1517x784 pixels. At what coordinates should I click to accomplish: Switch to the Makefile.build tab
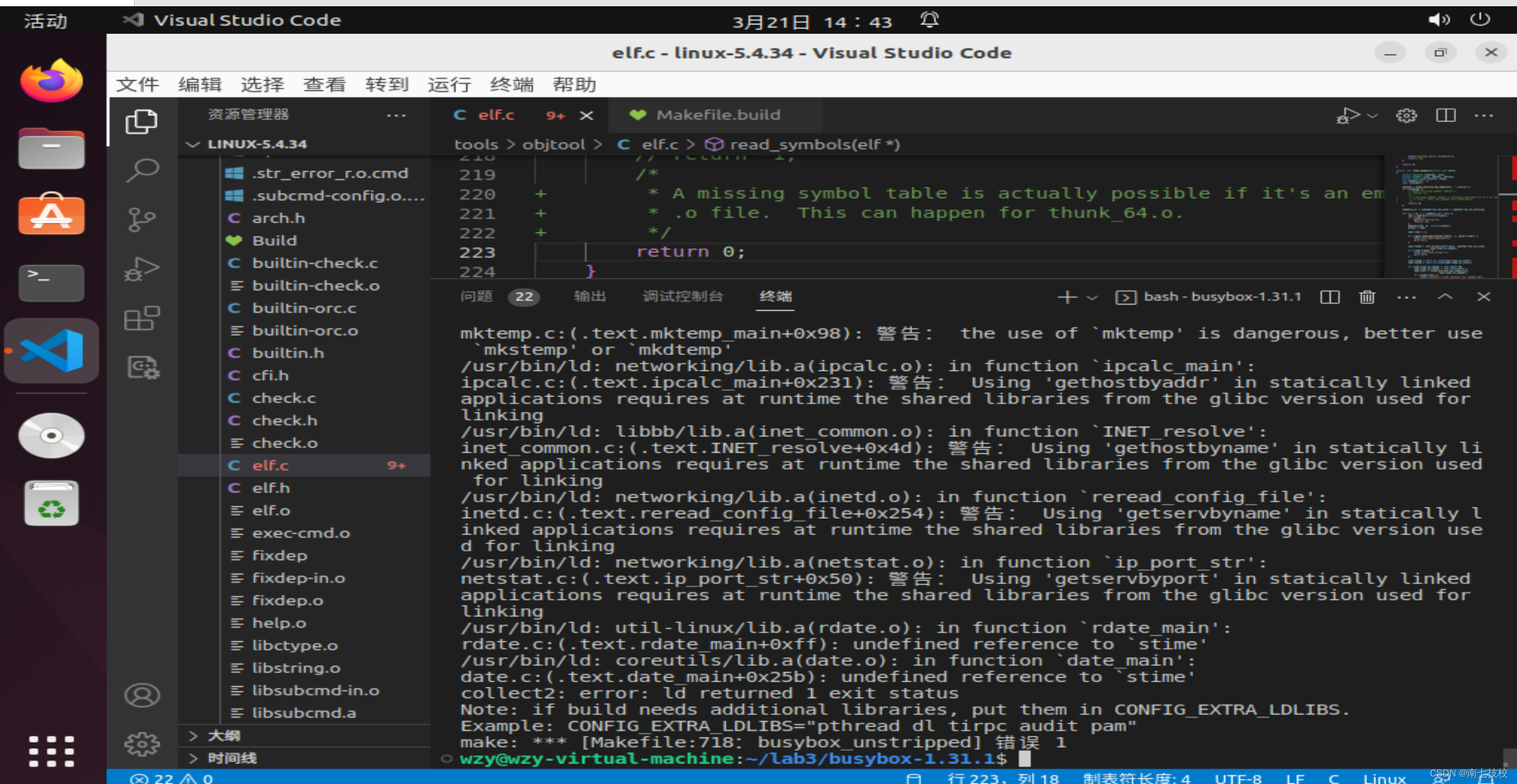[x=717, y=114]
